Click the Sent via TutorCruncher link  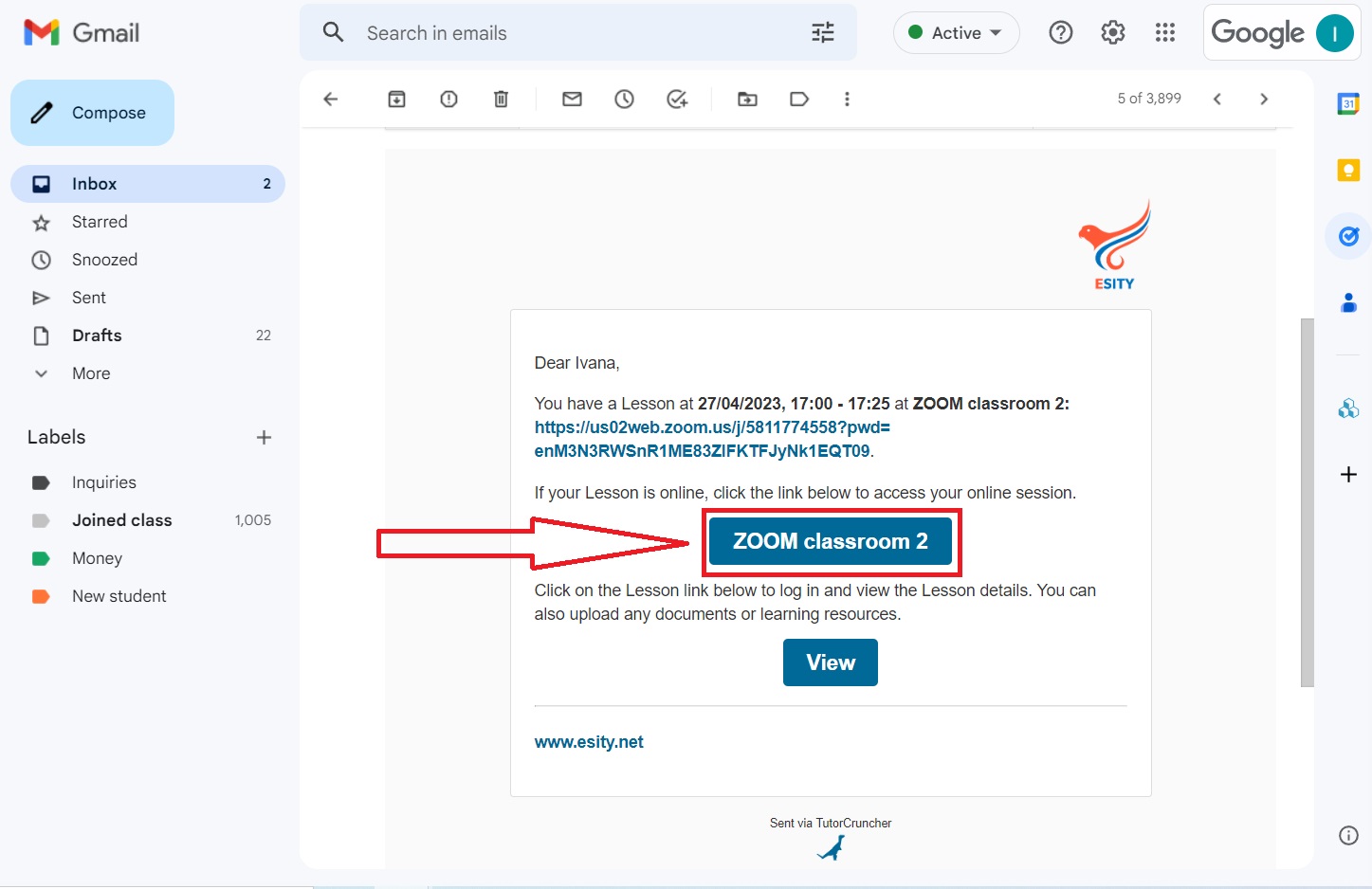(831, 823)
